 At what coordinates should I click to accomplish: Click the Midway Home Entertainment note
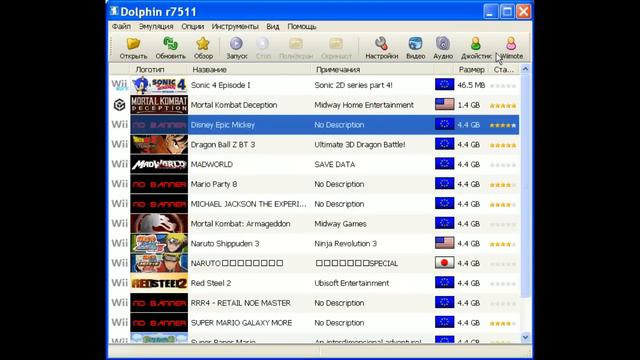coord(364,105)
